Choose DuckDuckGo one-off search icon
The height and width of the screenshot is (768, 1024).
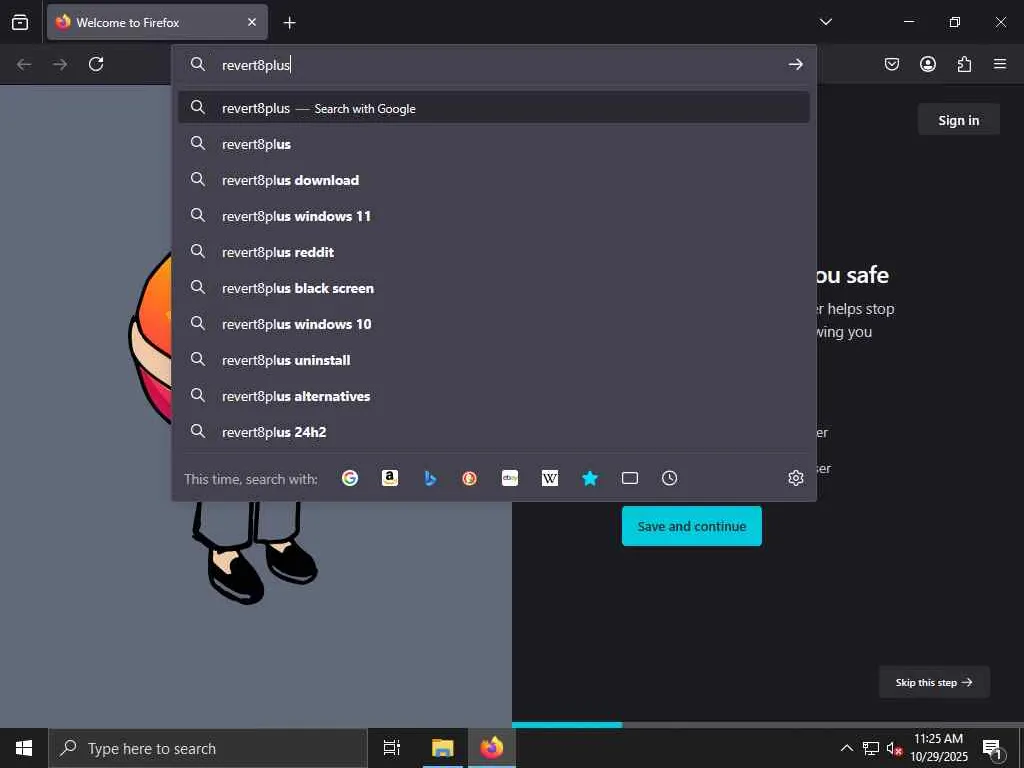point(470,479)
